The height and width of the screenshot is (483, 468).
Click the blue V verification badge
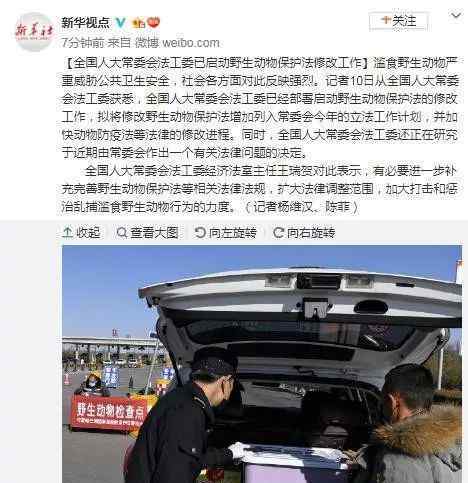tap(120, 23)
